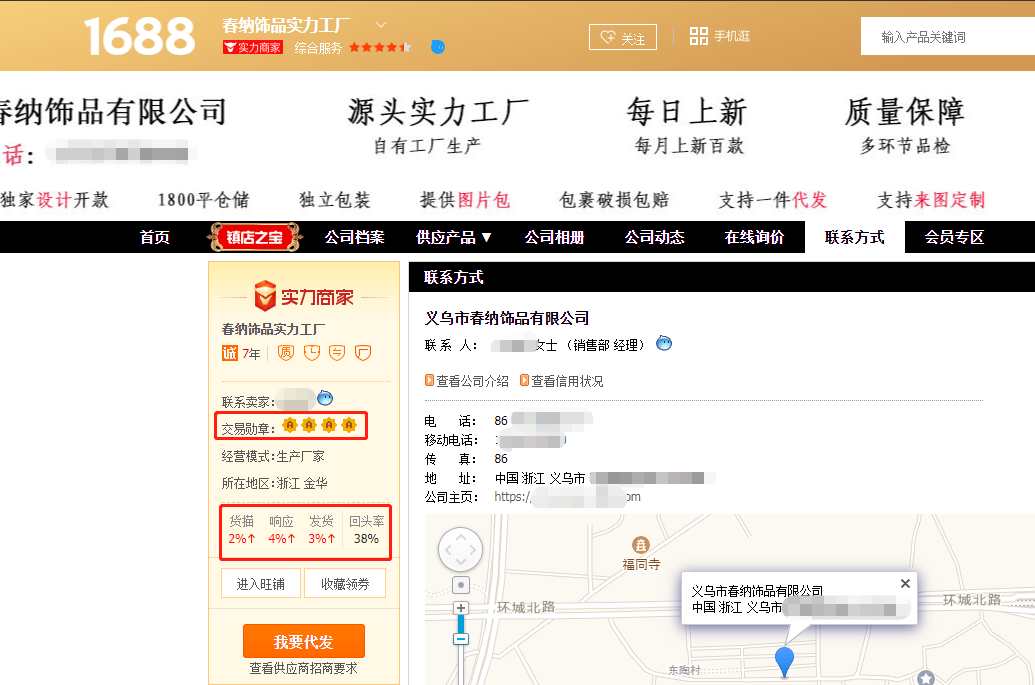This screenshot has height=685, width=1035.
Task: Zoom in the map with plus button
Action: [461, 608]
